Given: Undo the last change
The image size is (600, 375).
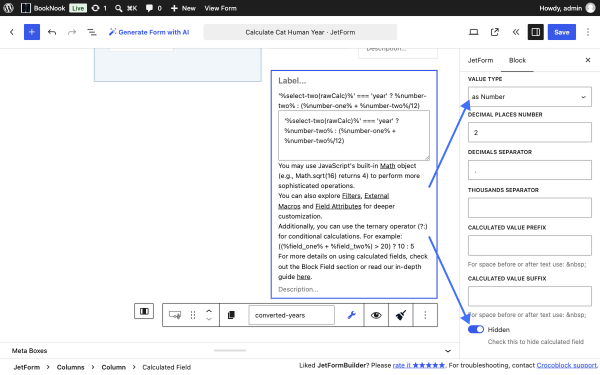Looking at the screenshot, I should point(52,32).
